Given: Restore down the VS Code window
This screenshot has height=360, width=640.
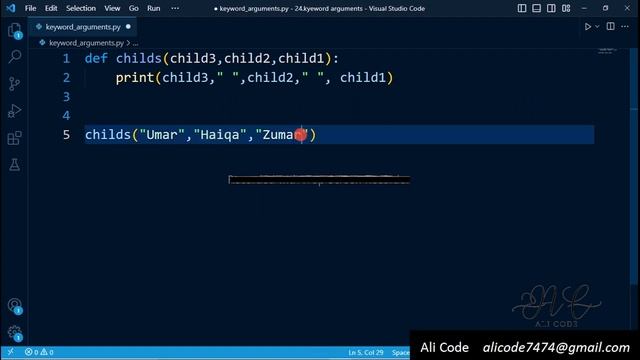Looking at the screenshot, I should (x=605, y=8).
